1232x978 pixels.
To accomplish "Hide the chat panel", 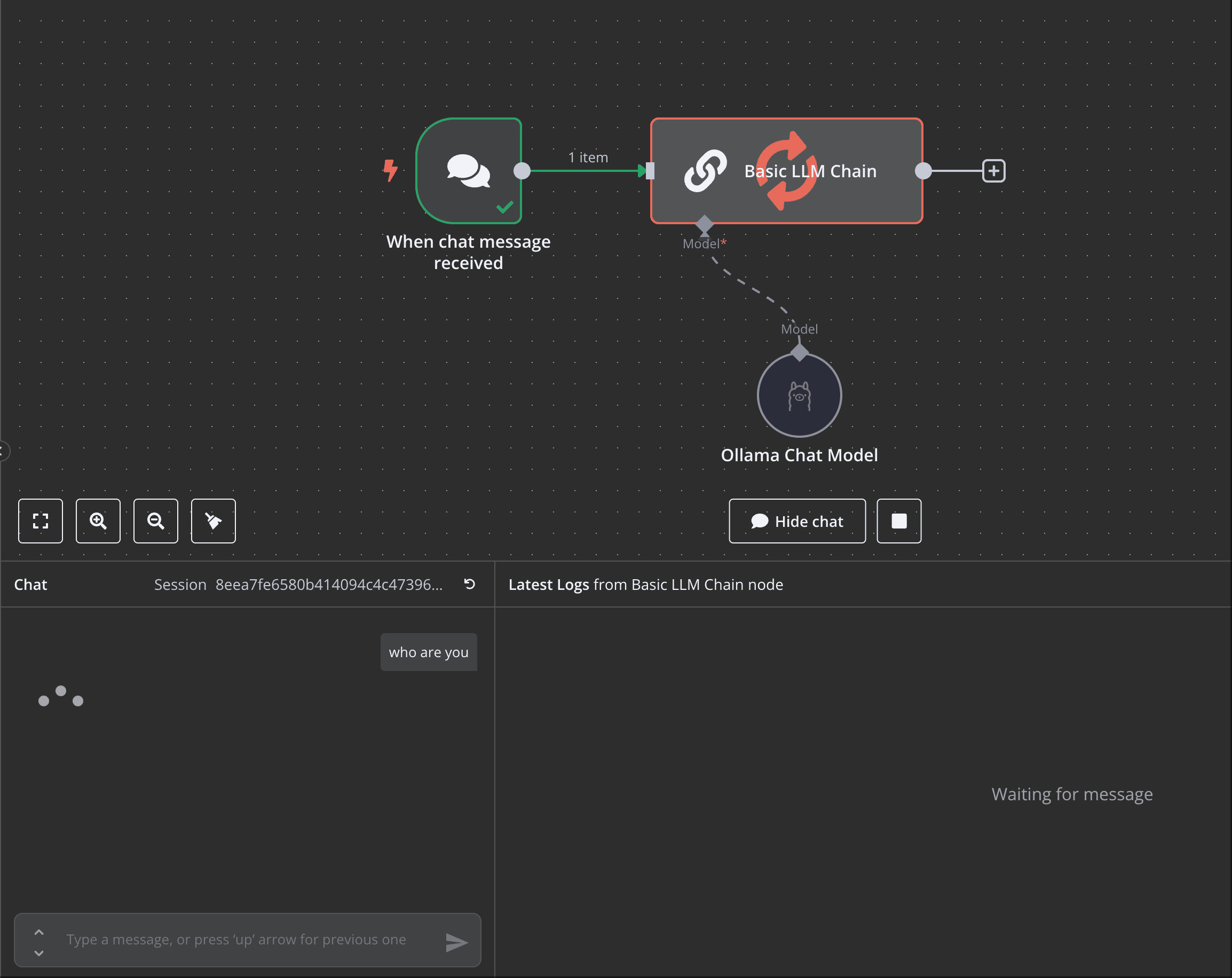I will pyautogui.click(x=796, y=520).
